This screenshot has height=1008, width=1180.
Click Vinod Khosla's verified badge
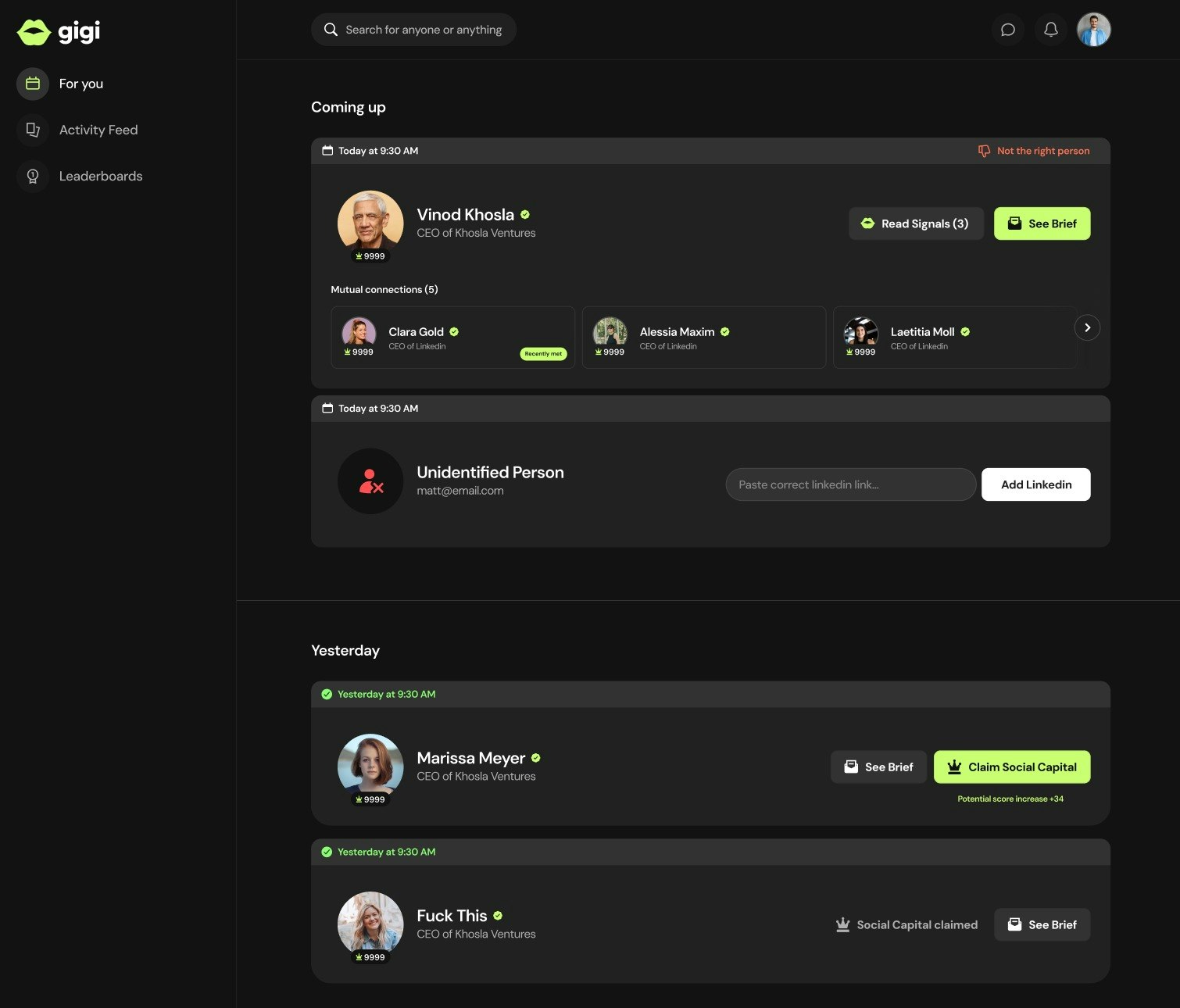tap(525, 214)
